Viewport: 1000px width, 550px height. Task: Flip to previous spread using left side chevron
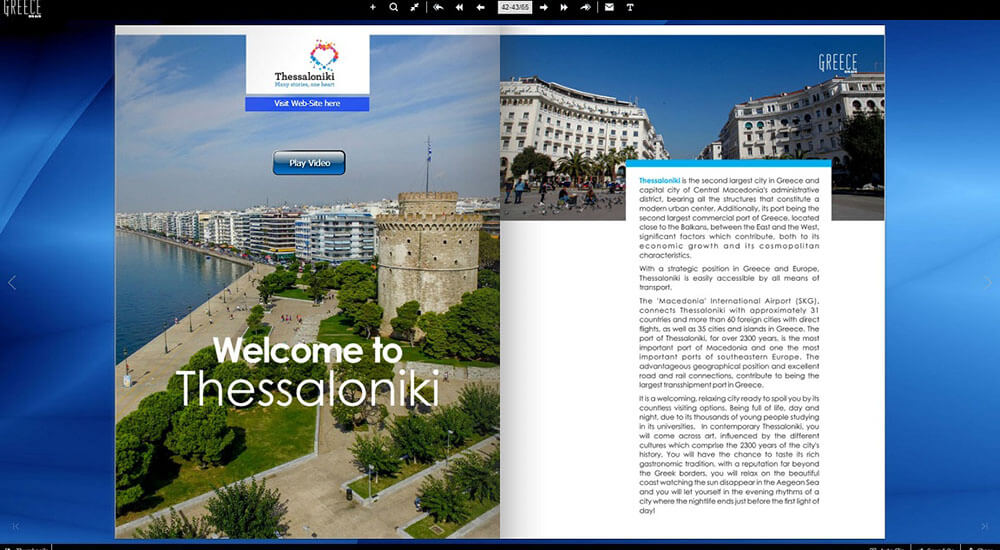point(11,283)
